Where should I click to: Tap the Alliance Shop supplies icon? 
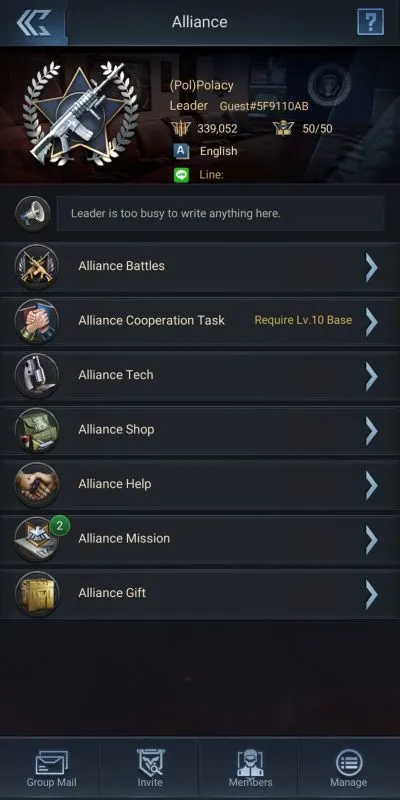(x=37, y=430)
